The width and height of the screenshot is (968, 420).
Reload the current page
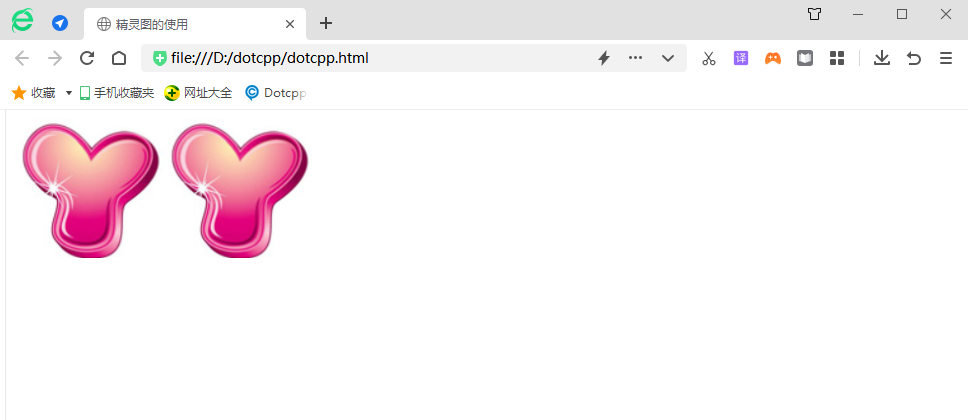[87, 58]
